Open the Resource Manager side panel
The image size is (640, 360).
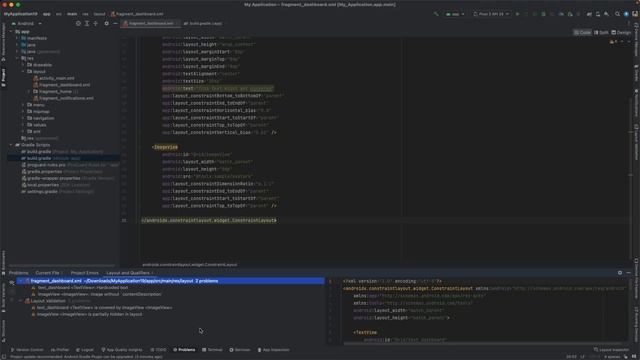tap(3, 43)
